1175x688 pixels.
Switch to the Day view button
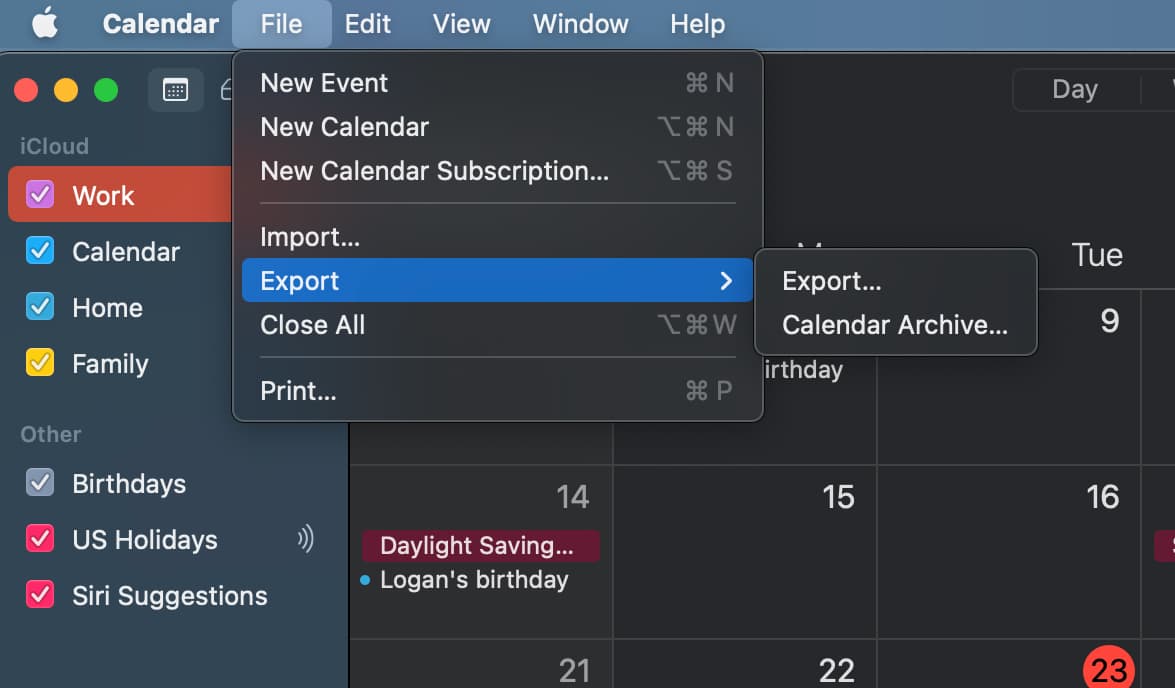(1075, 90)
